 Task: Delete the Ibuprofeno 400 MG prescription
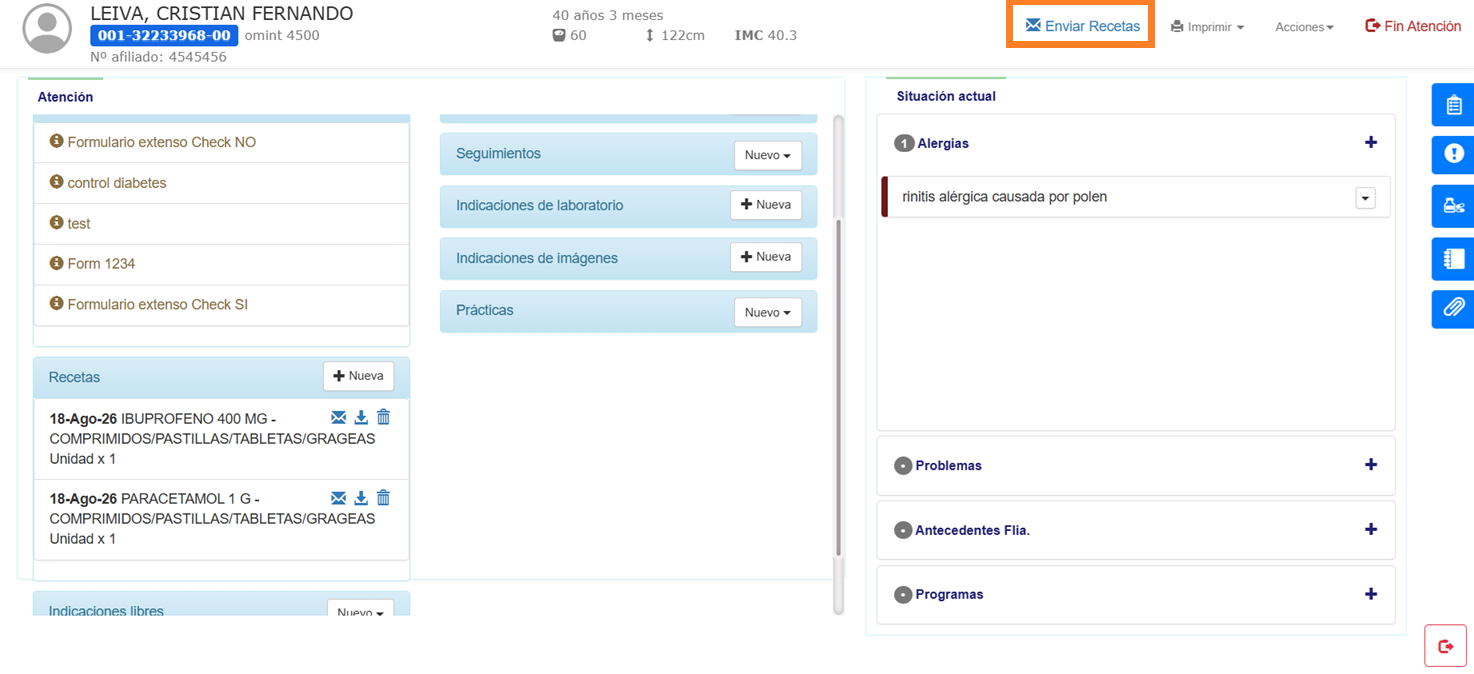383,417
